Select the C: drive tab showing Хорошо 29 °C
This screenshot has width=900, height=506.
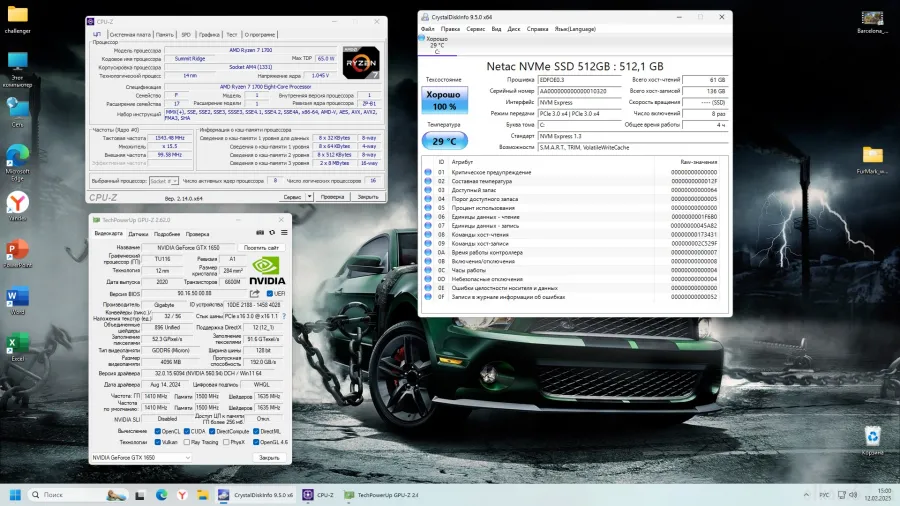[437, 45]
